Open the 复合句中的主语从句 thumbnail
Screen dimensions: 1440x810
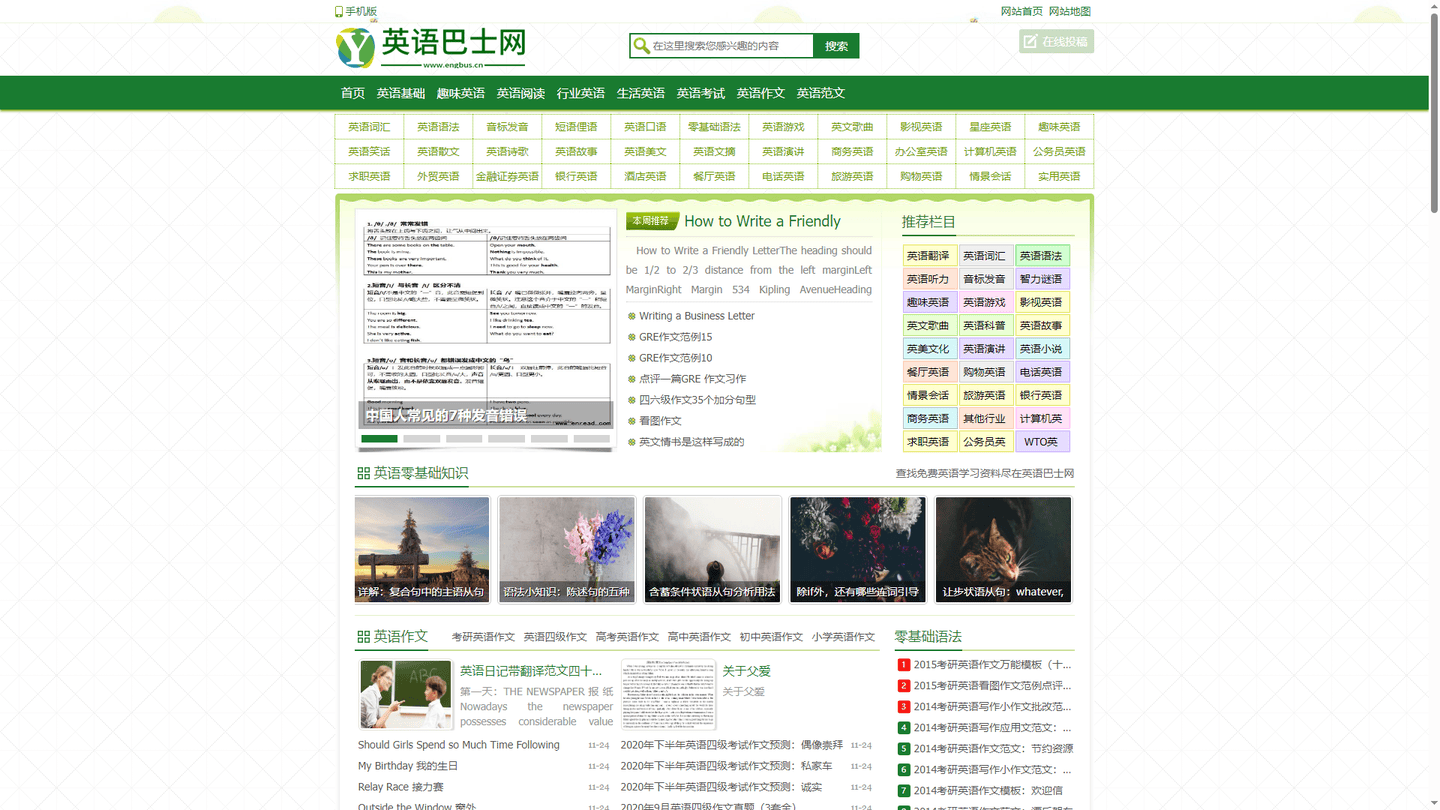point(422,550)
